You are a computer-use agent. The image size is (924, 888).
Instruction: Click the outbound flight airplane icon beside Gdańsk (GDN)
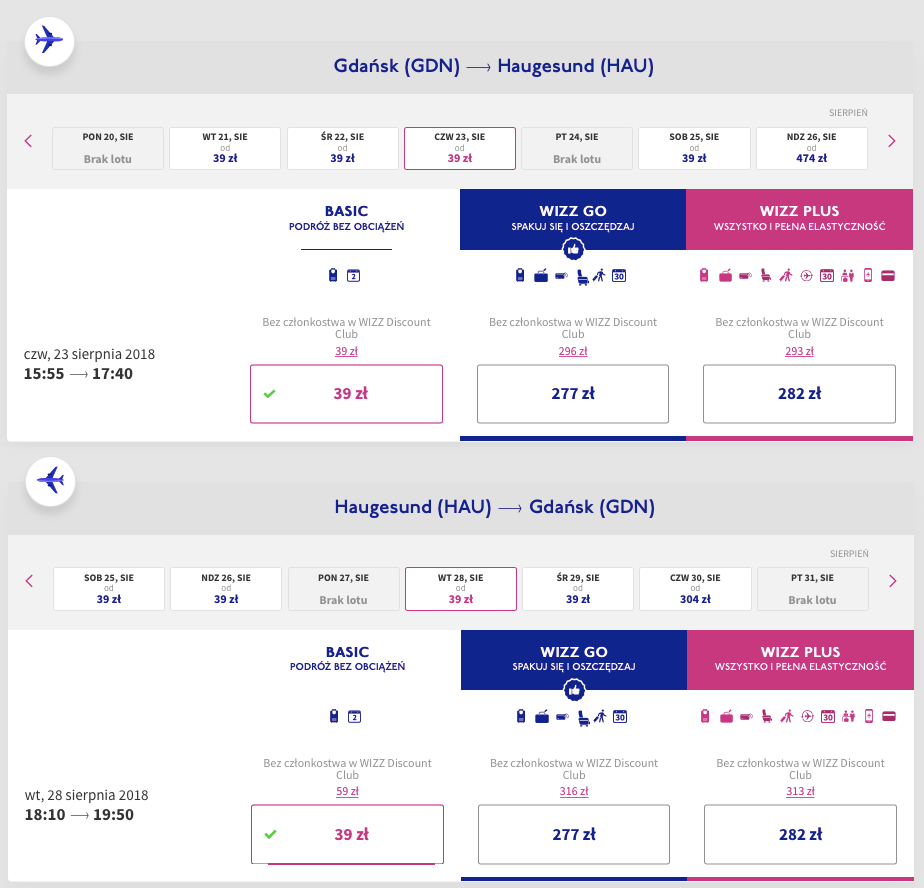49,41
